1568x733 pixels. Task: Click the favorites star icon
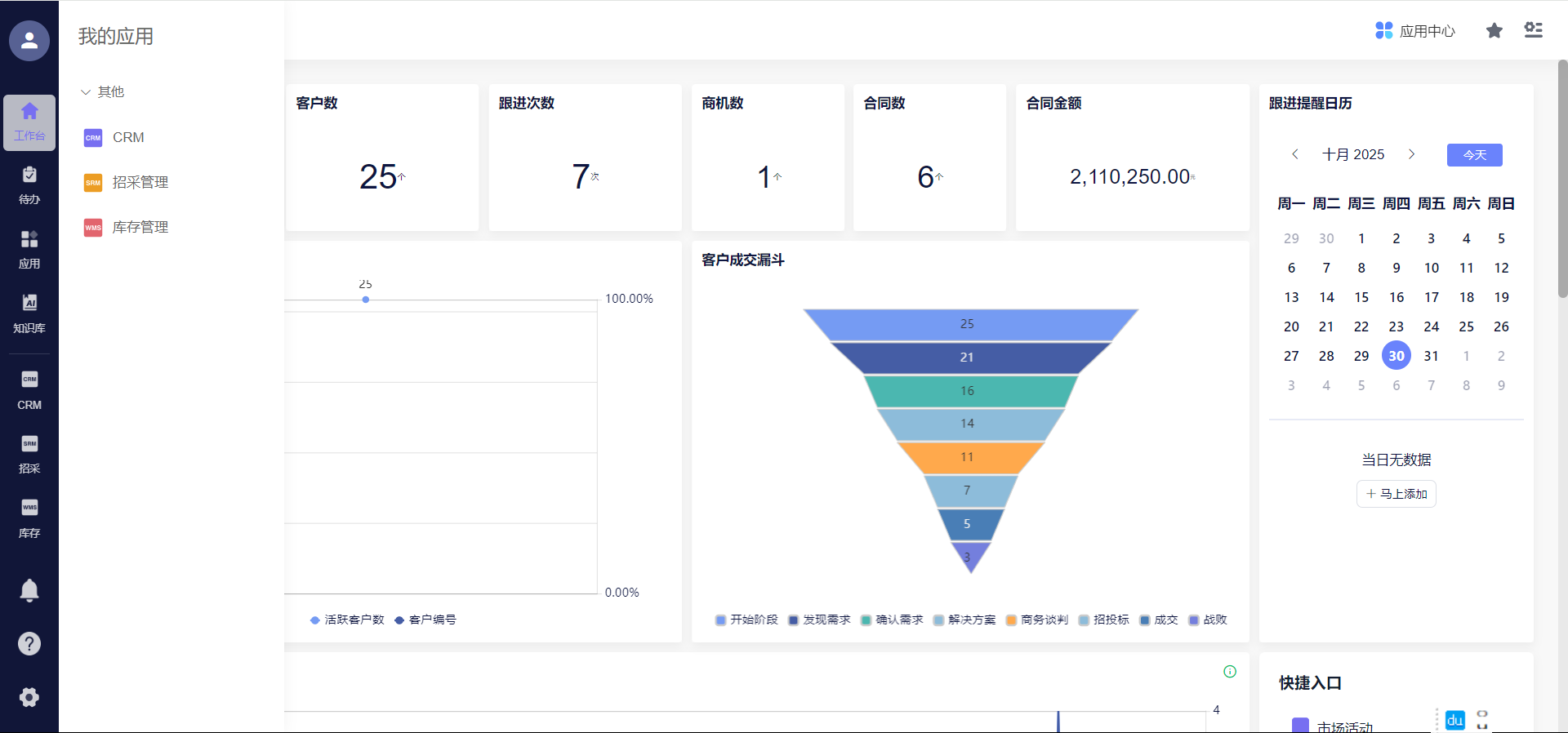click(x=1494, y=31)
